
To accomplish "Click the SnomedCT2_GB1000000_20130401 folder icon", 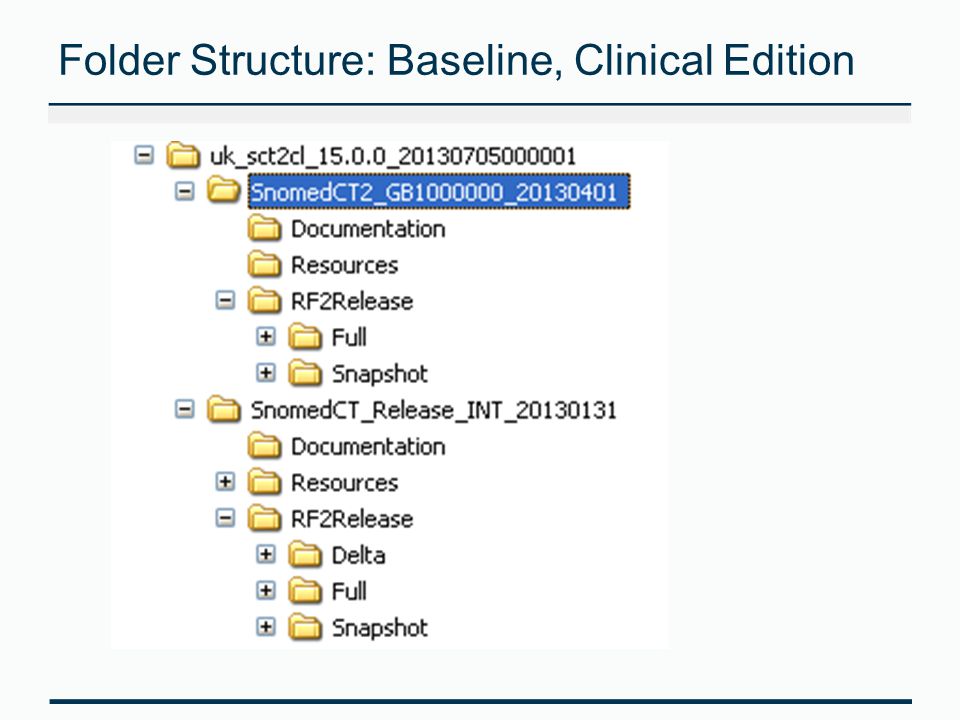I will coord(223,190).
